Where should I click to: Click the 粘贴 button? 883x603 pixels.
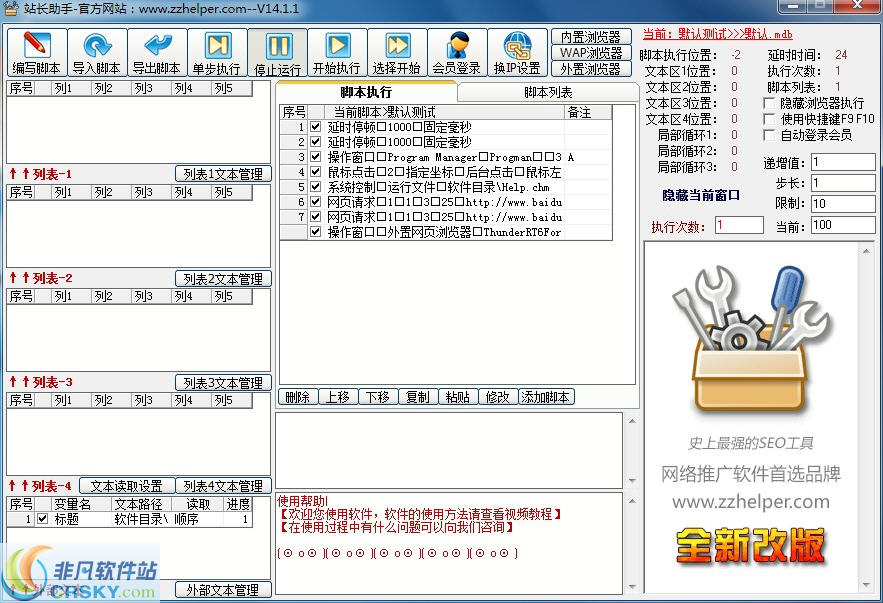458,397
